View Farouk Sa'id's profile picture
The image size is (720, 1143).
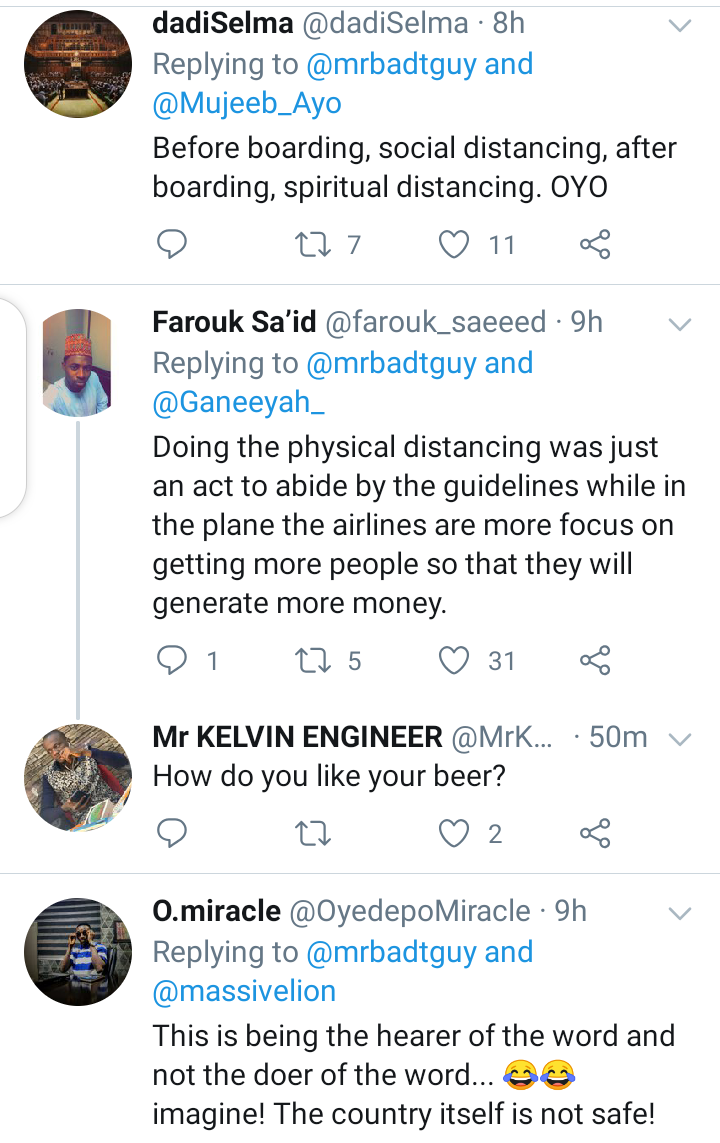78,361
